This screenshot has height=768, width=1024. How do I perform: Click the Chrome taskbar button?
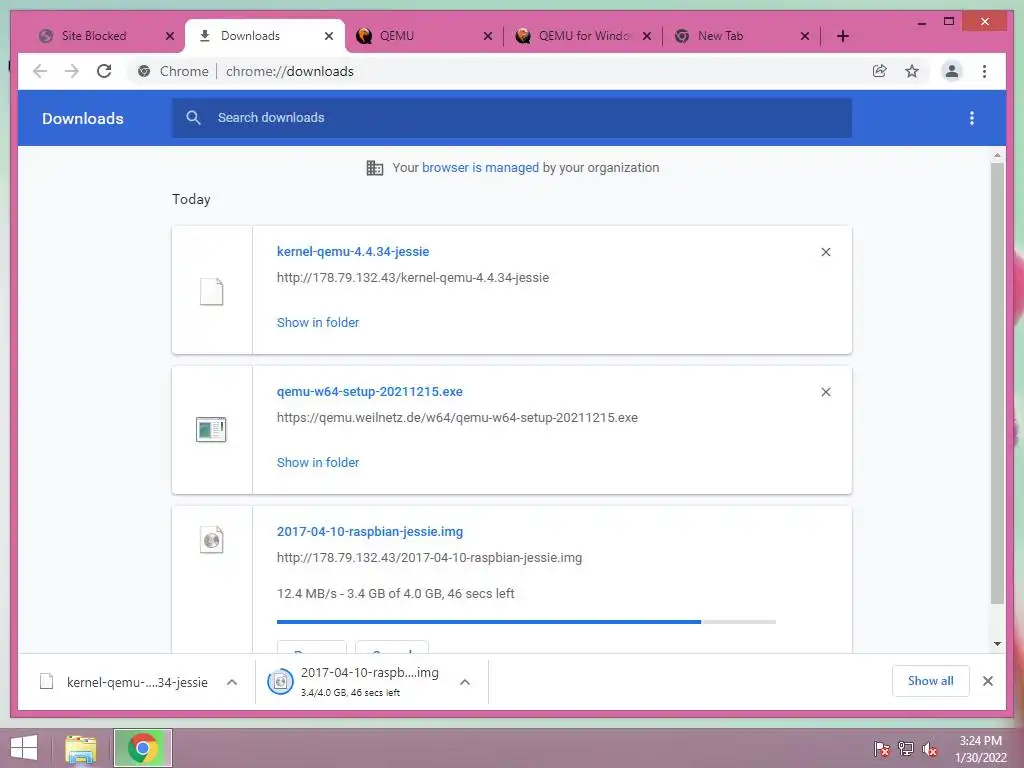coord(143,748)
